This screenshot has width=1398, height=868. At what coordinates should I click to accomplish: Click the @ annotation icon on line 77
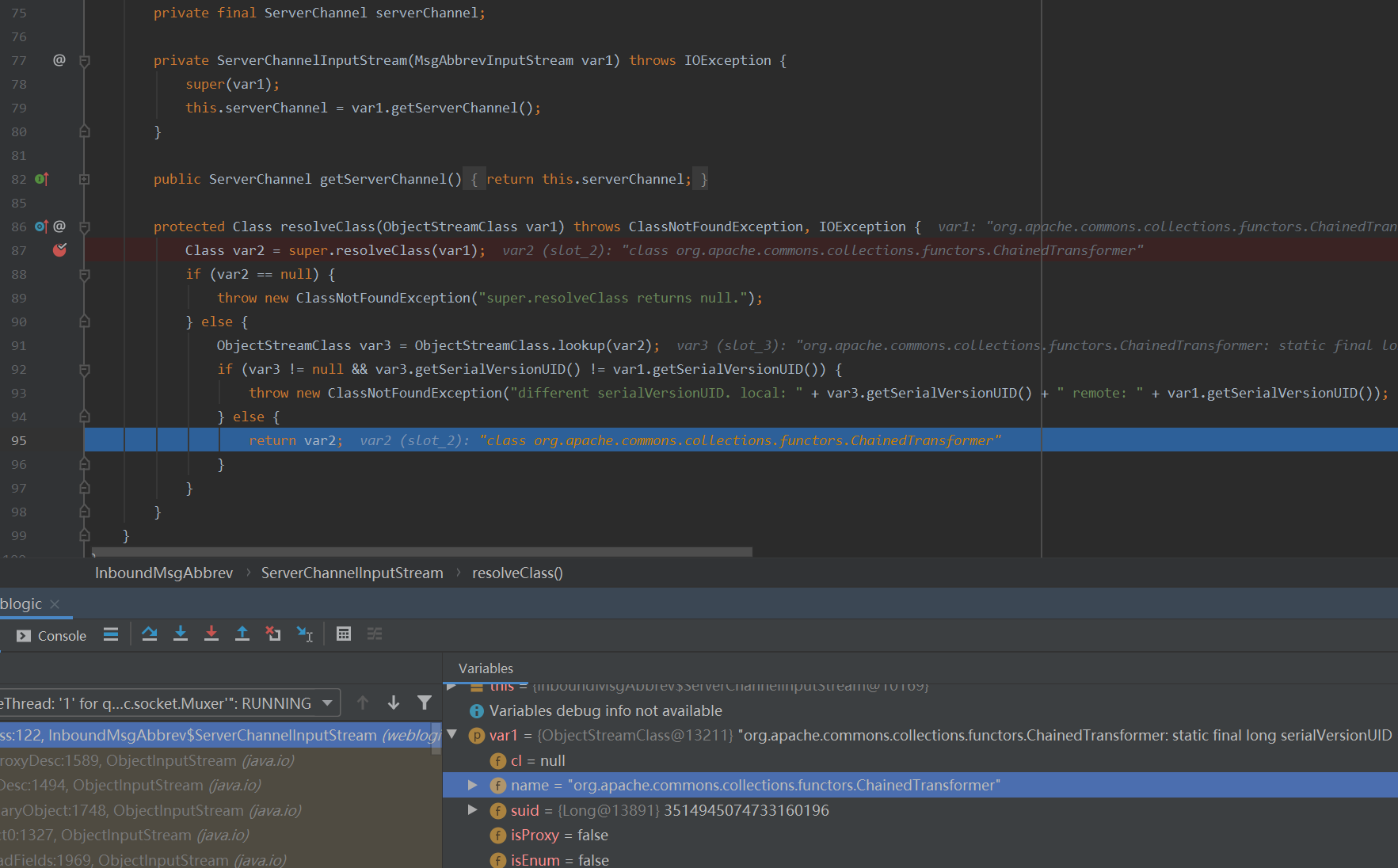[x=59, y=60]
